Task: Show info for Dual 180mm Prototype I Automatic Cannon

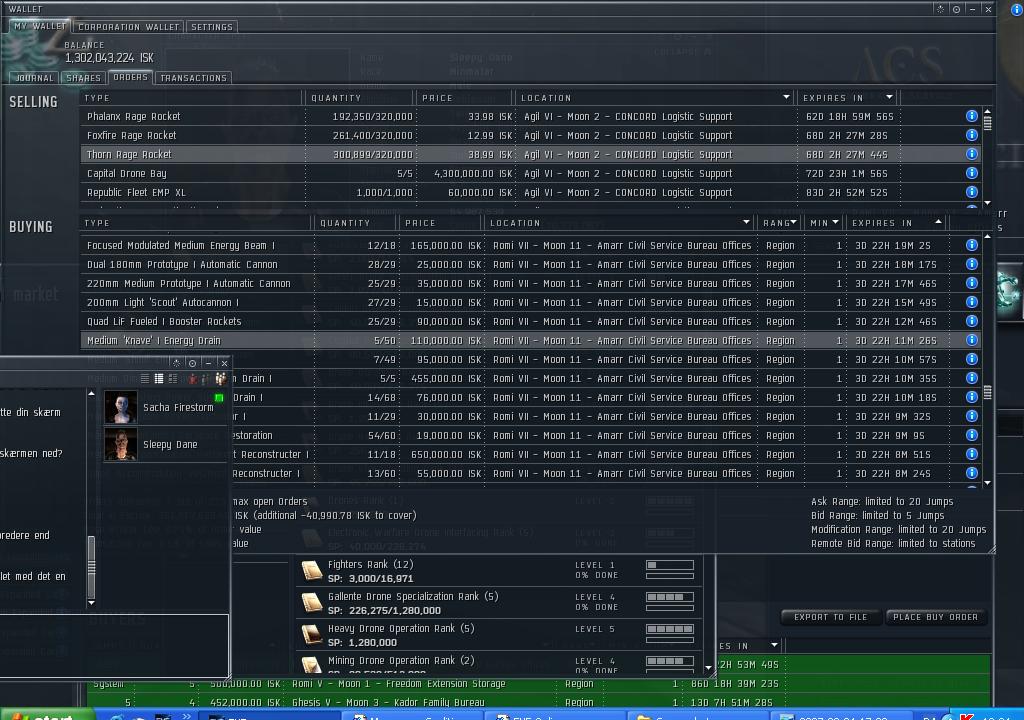Action: point(972,263)
